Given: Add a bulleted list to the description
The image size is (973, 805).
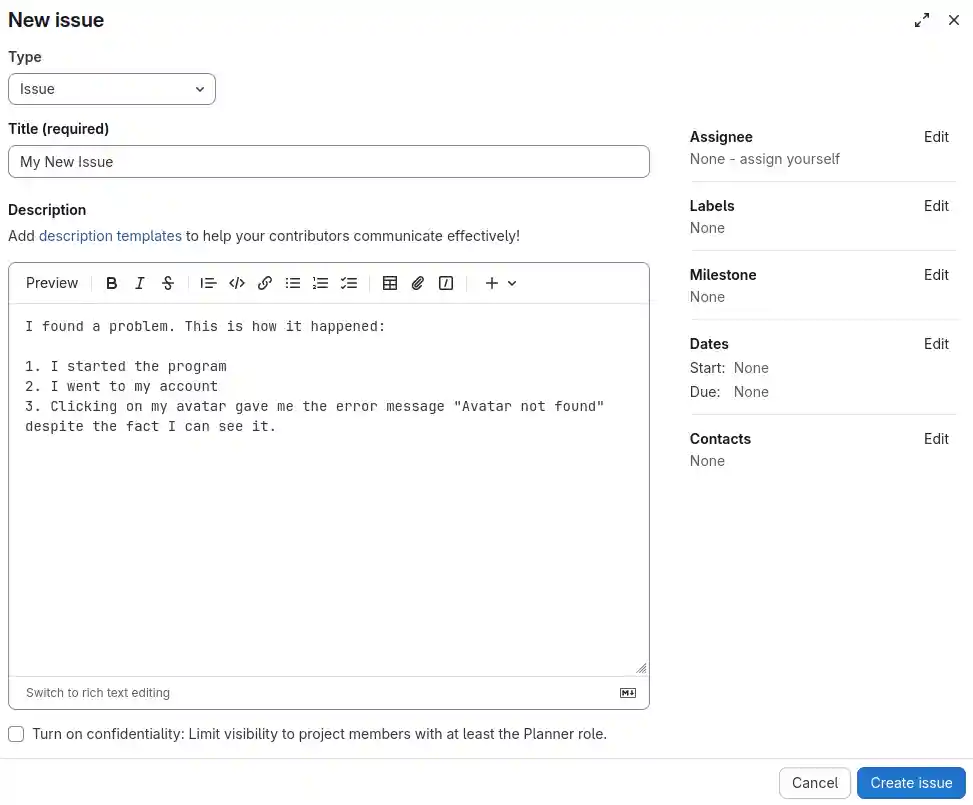Looking at the screenshot, I should click(x=293, y=283).
